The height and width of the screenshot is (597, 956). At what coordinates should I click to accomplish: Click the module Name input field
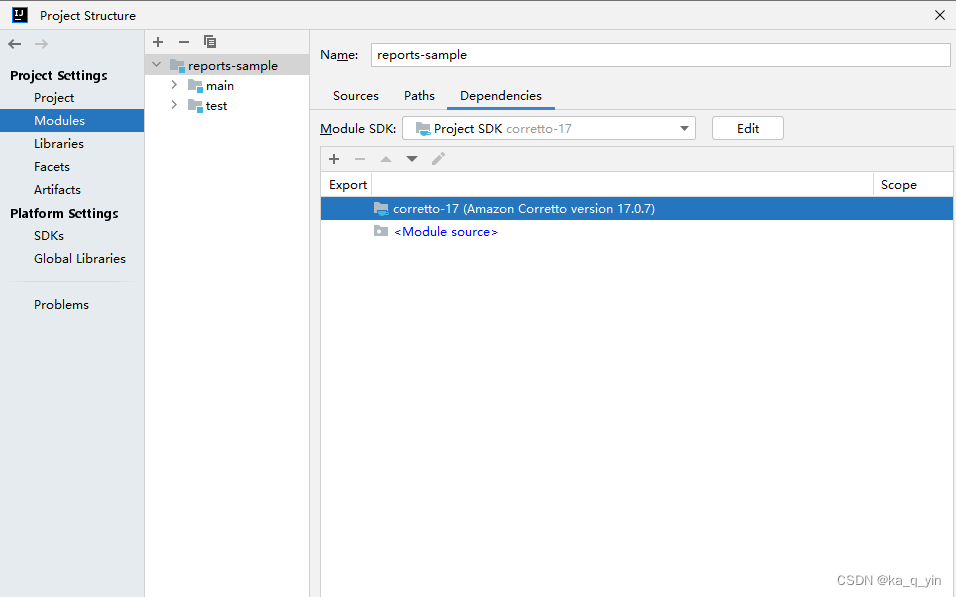[660, 55]
